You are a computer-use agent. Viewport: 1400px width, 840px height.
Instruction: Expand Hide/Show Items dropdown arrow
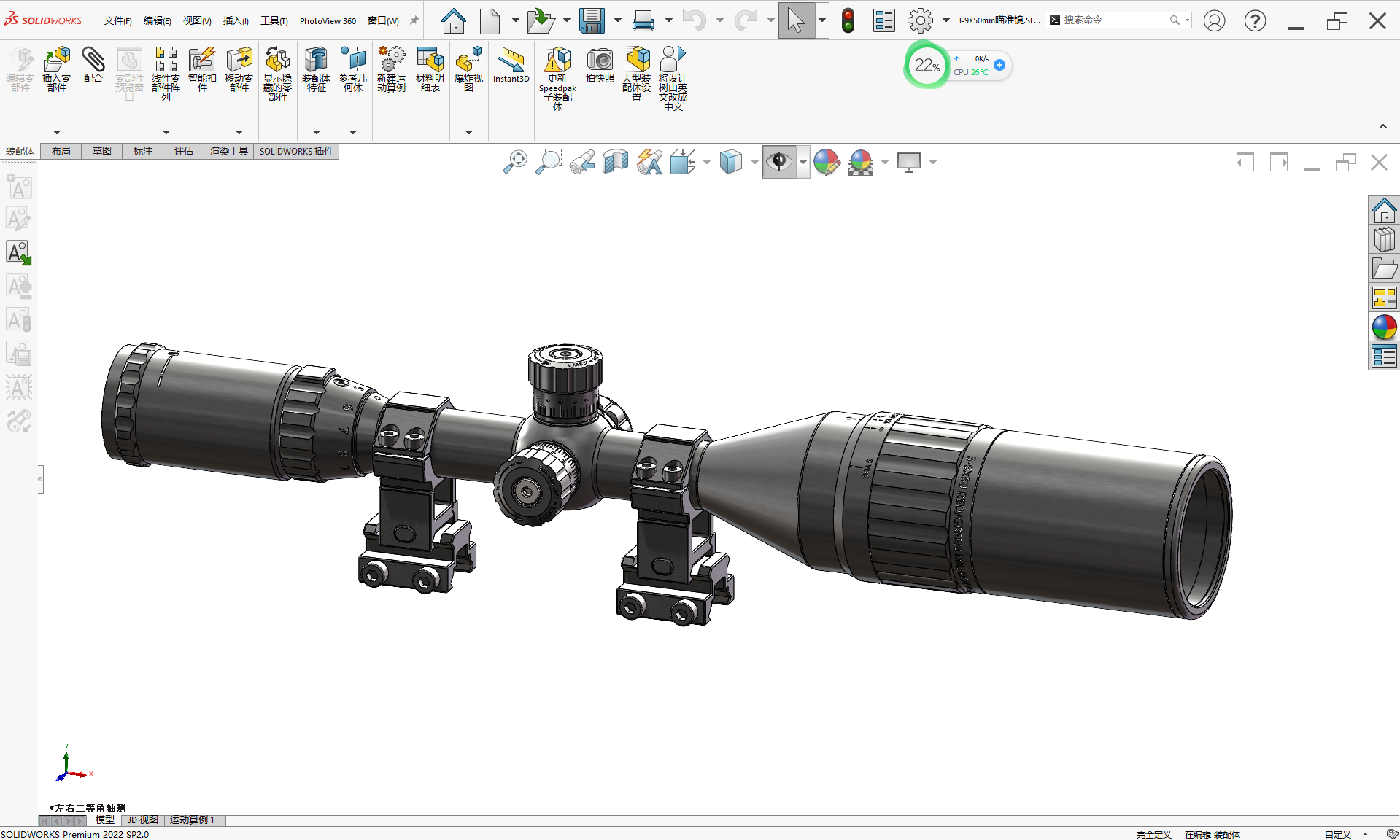click(x=803, y=163)
